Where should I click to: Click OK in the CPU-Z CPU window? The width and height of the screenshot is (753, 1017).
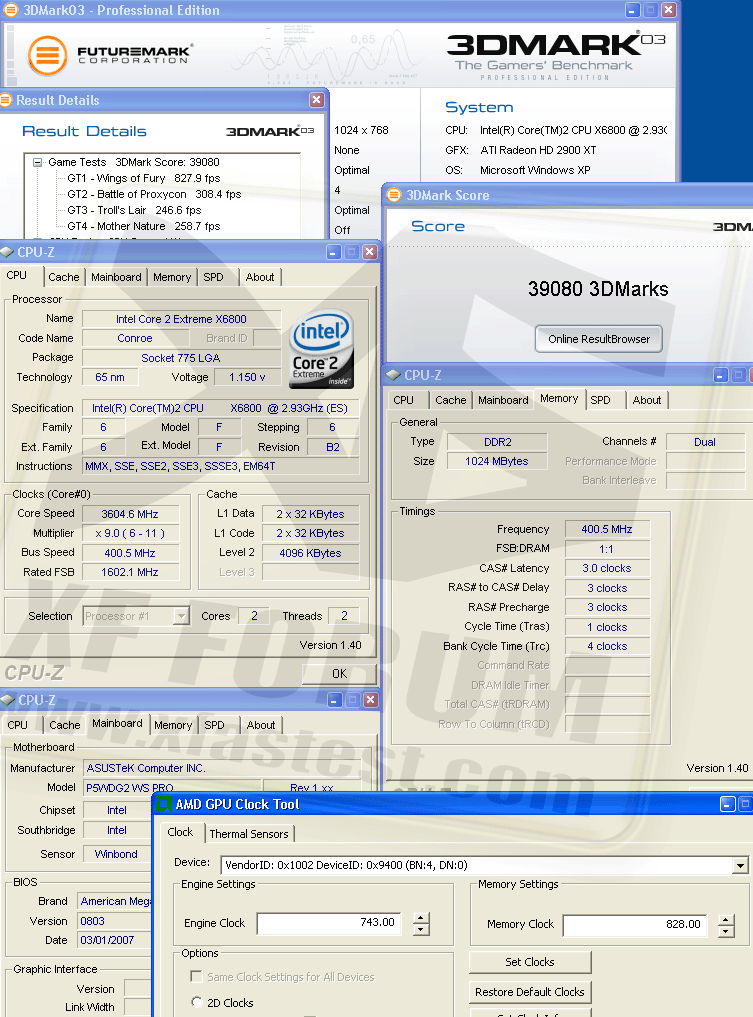pos(339,673)
